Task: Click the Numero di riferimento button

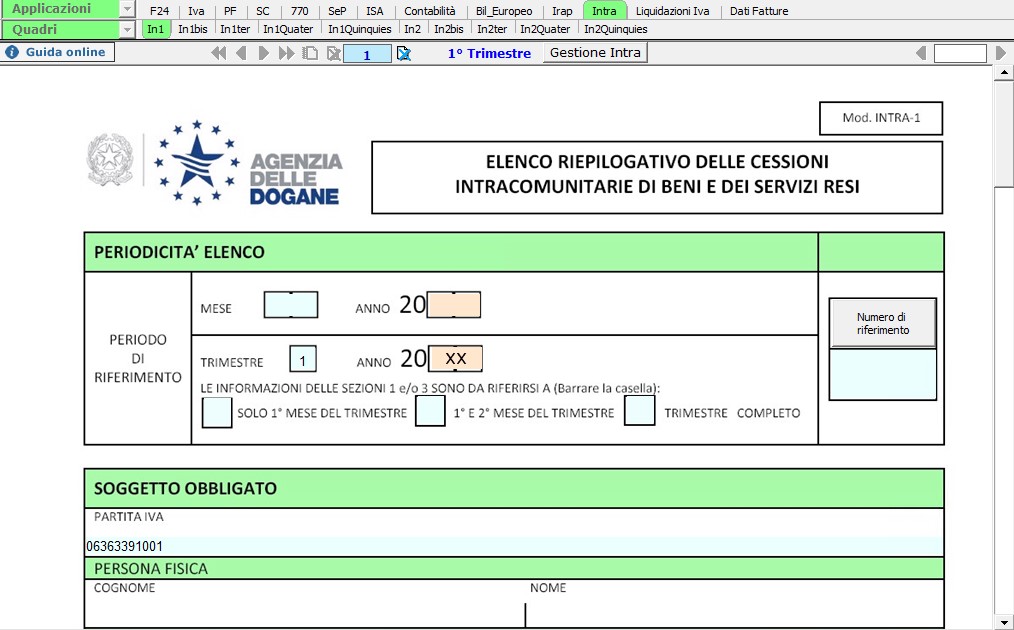Action: 883,323
